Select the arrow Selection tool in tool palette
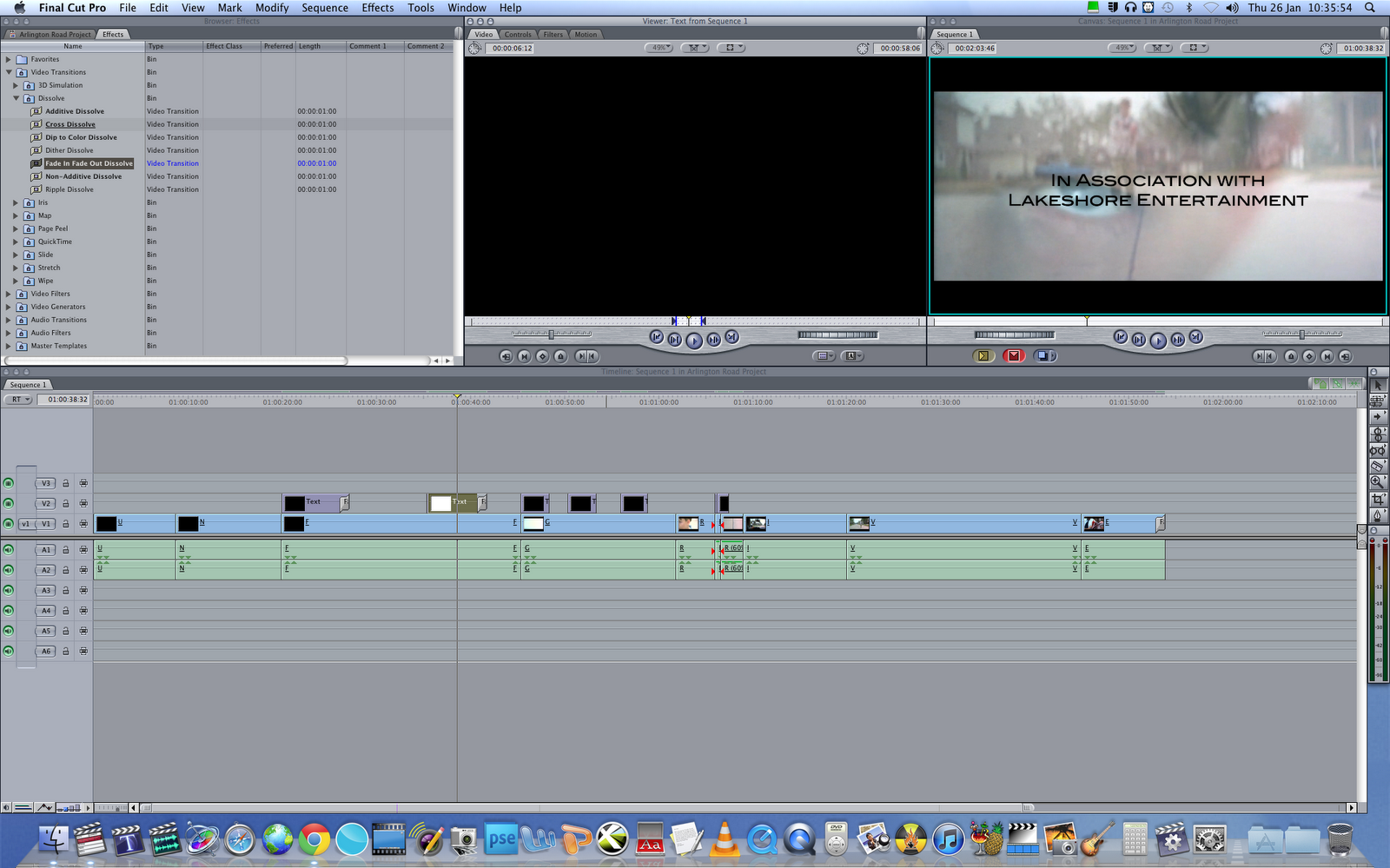This screenshot has height=868, width=1390. [x=1378, y=385]
